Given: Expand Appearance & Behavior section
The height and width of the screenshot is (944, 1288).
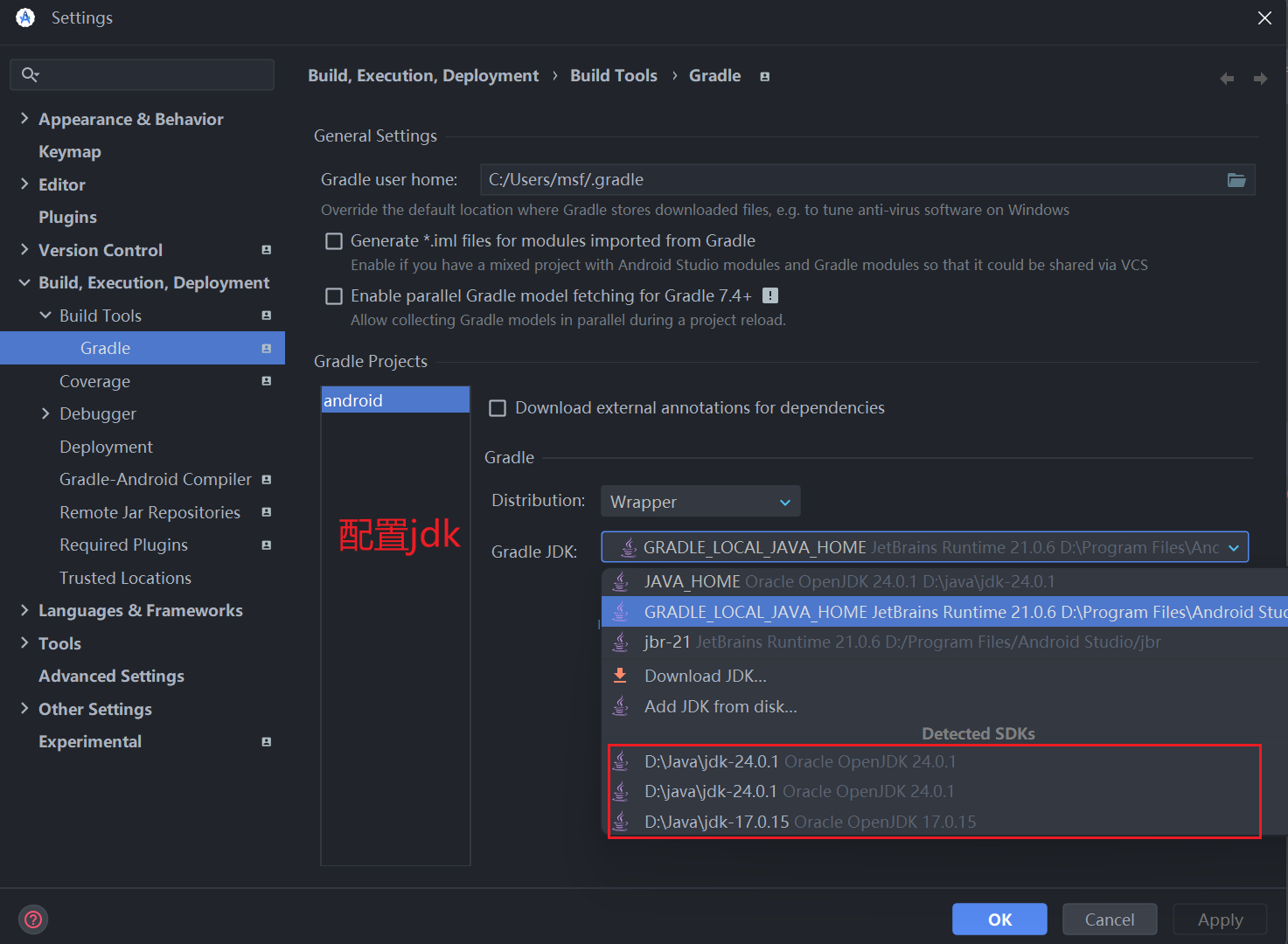Looking at the screenshot, I should (24, 118).
